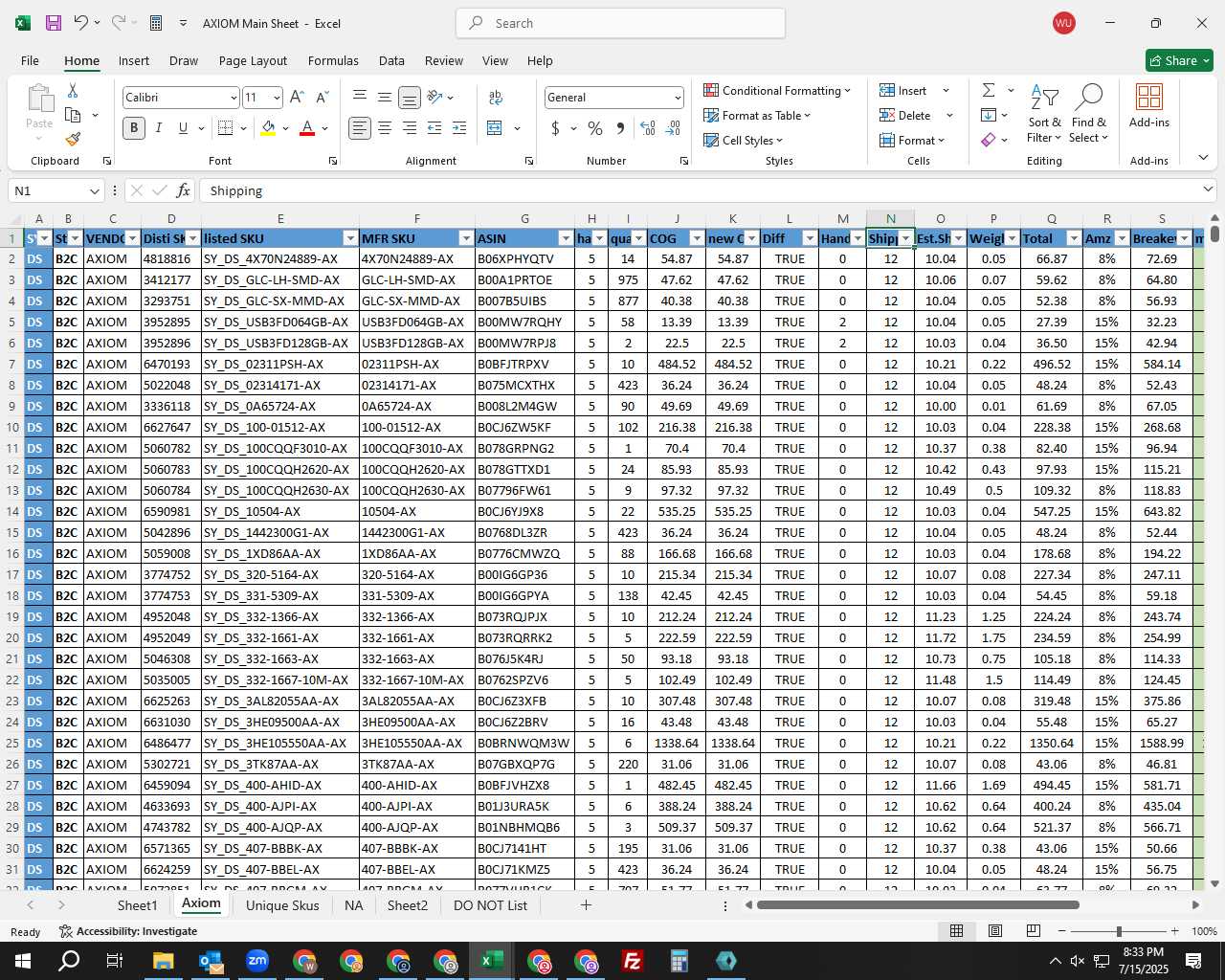The image size is (1225, 980).
Task: Open the COG column filter dropdown
Action: [x=697, y=238]
